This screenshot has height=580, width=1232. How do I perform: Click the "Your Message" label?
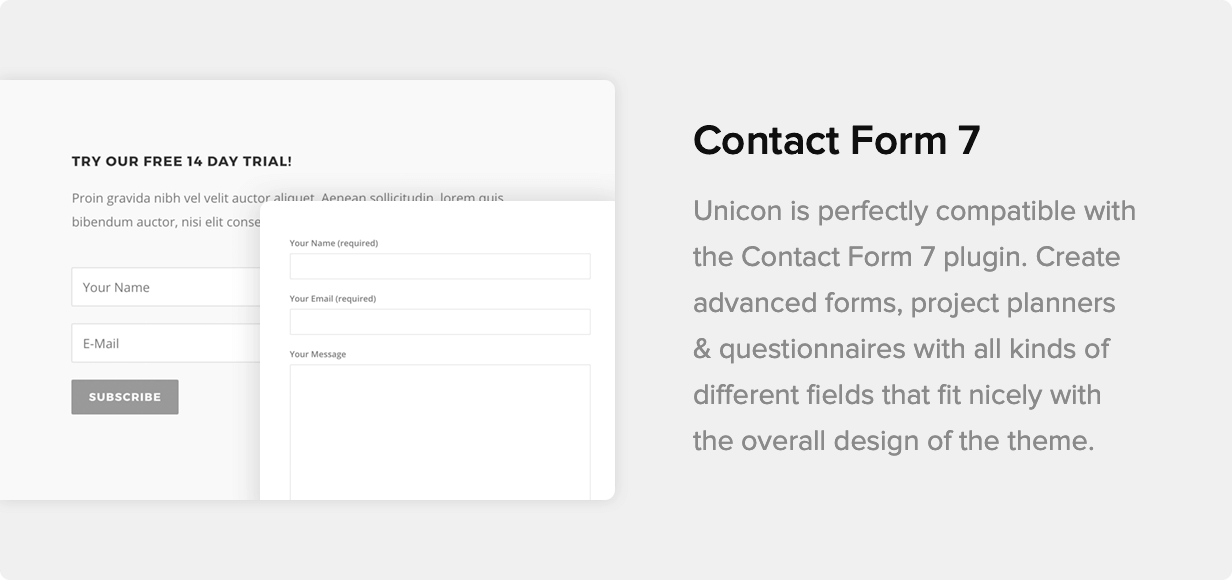(x=318, y=354)
